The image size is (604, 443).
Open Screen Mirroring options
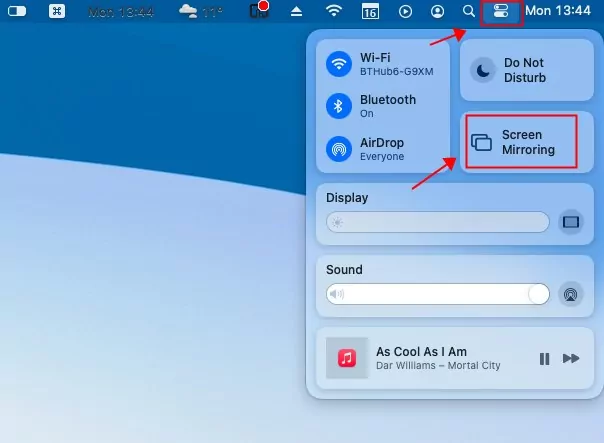[x=527, y=142]
